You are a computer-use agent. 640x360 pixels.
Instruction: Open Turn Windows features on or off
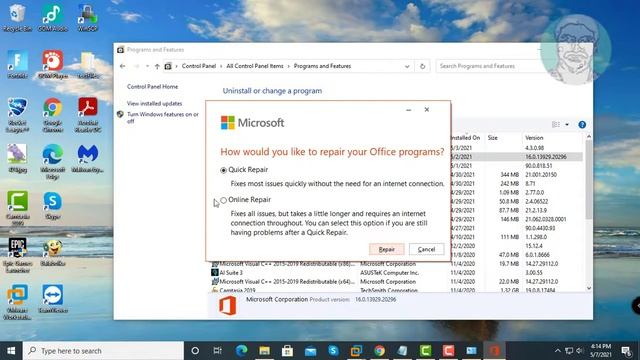[163, 118]
